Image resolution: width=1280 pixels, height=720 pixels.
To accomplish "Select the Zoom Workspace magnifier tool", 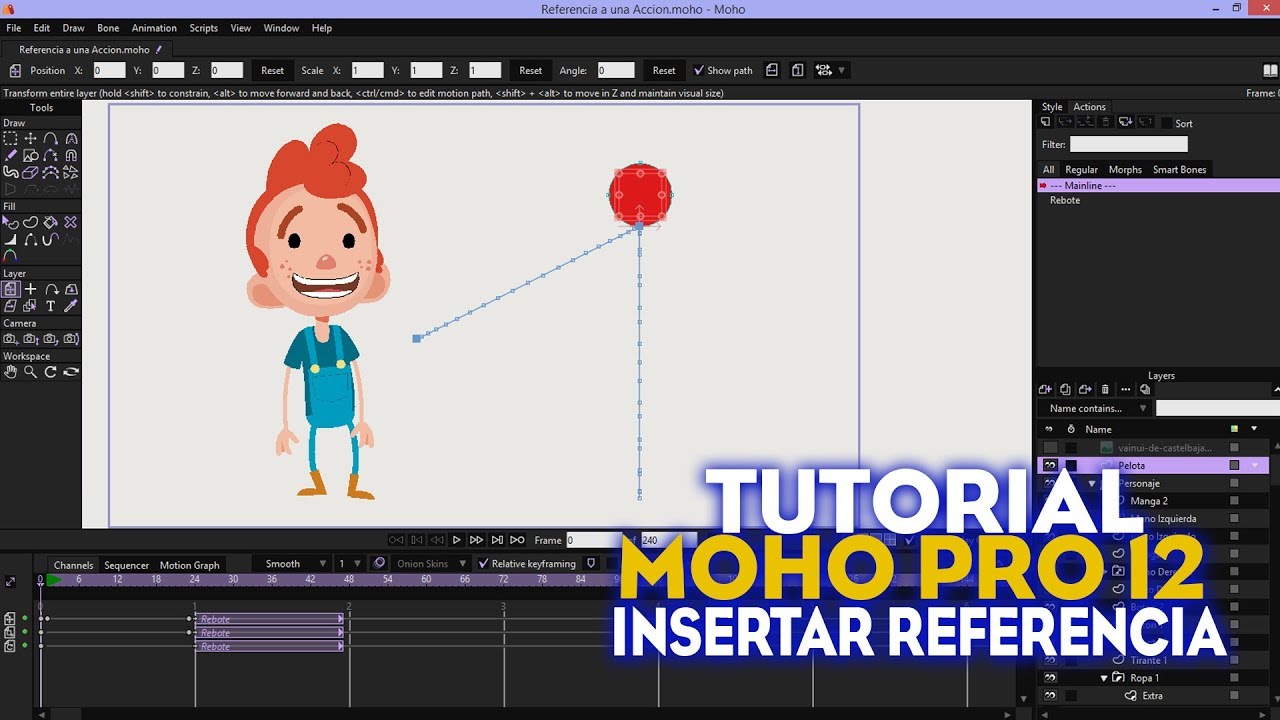I will (30, 372).
